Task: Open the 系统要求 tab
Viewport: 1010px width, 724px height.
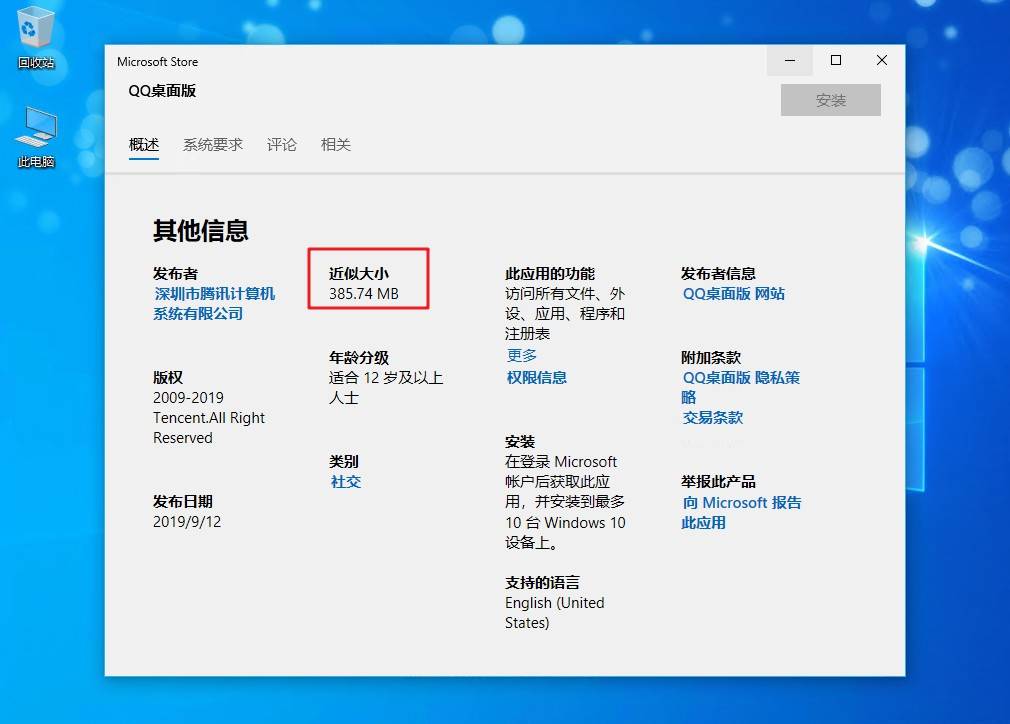Action: pyautogui.click(x=213, y=144)
